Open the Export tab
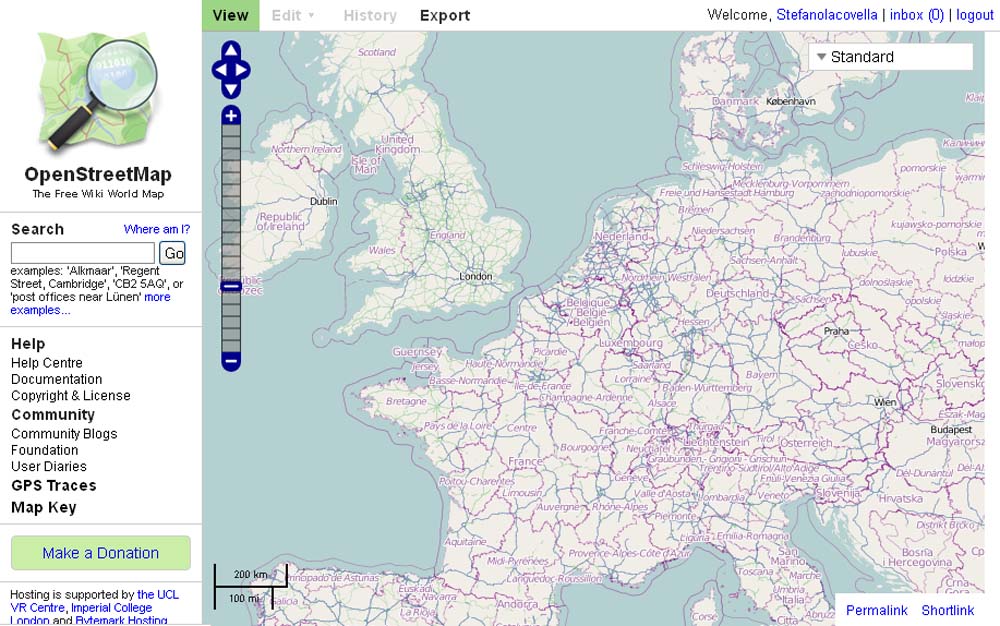The width and height of the screenshot is (1000, 626). click(x=445, y=15)
